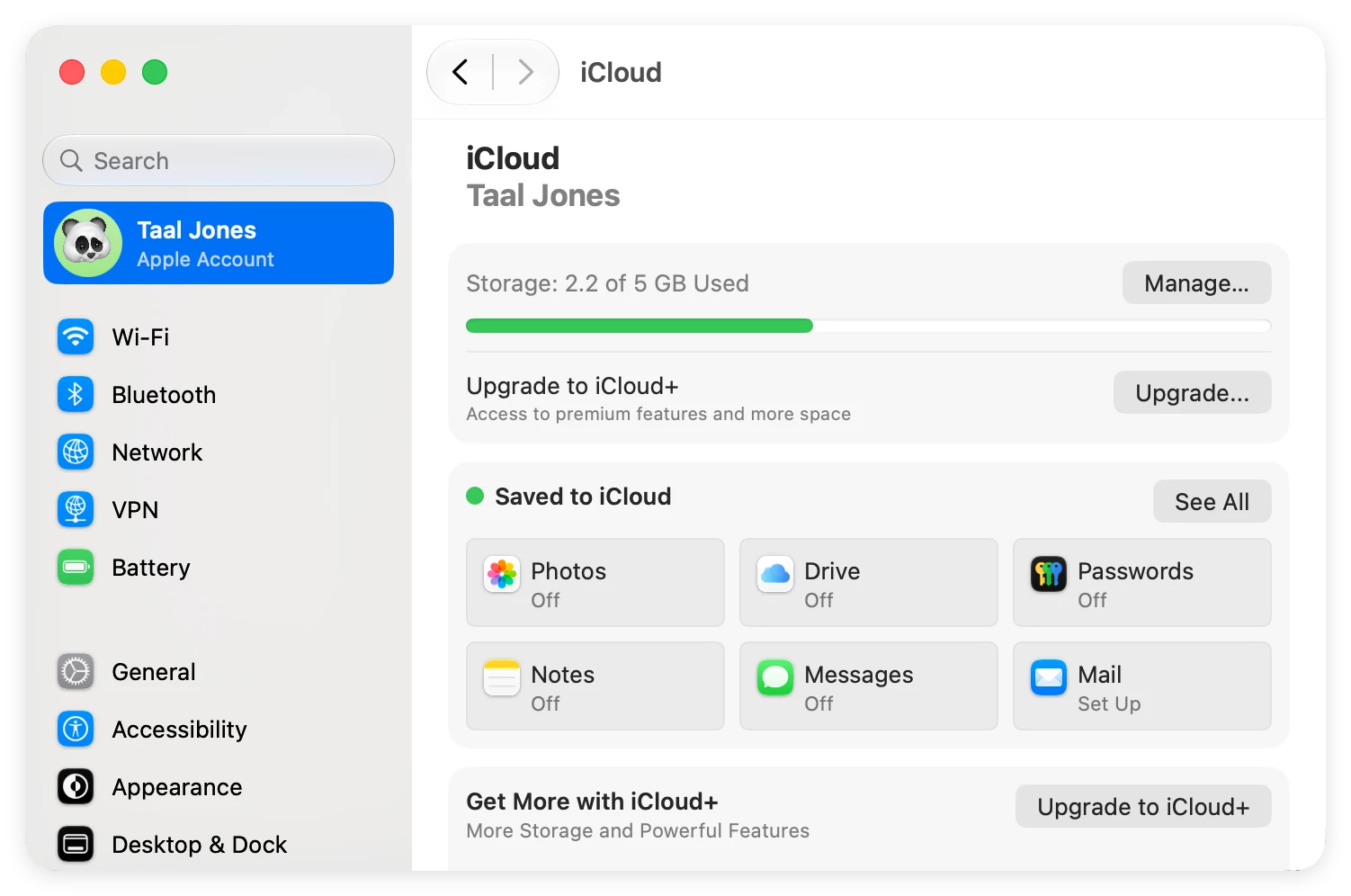Click "Access to premium features and more space"

click(x=658, y=414)
